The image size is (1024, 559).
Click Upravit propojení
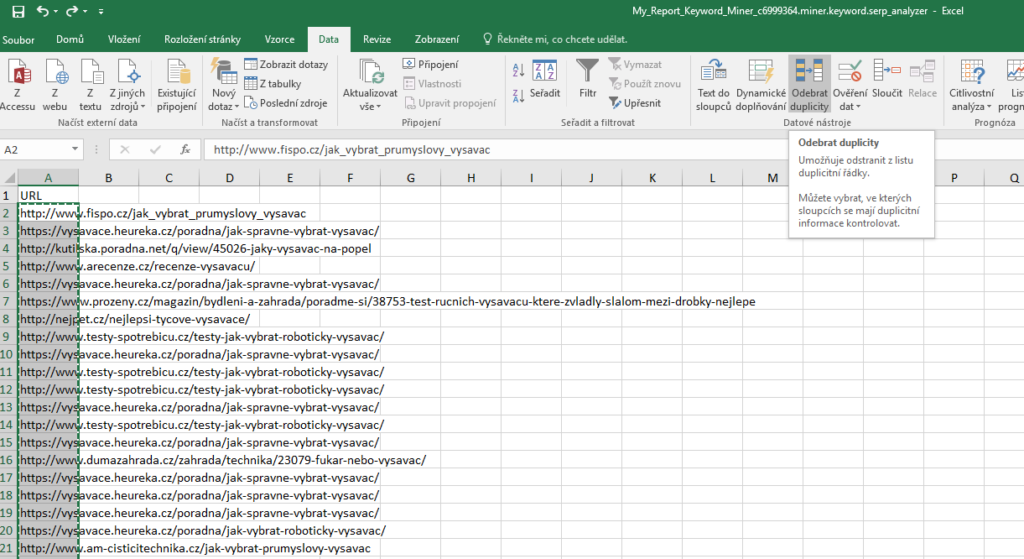450,103
